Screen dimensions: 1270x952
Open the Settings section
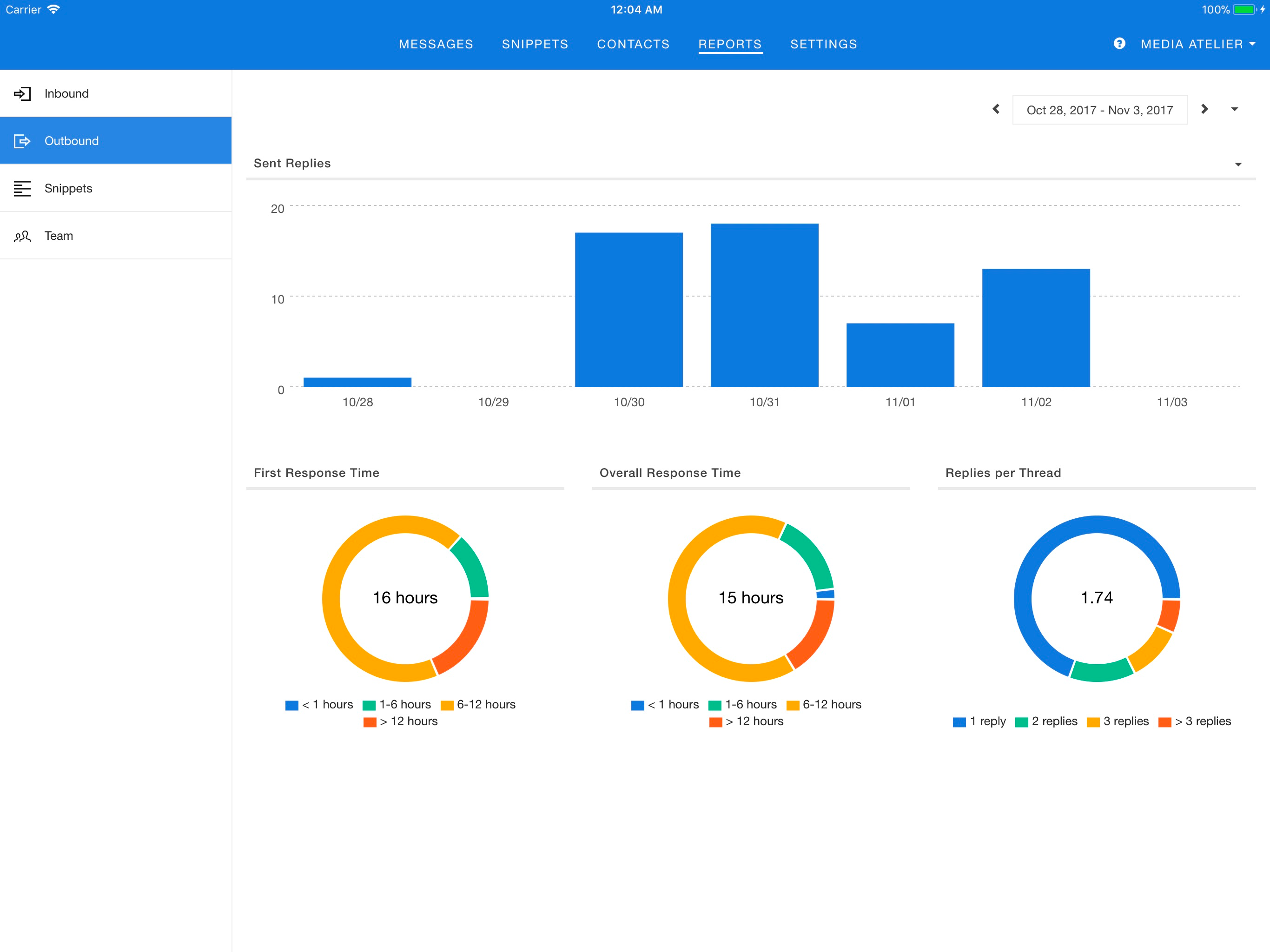pos(823,44)
